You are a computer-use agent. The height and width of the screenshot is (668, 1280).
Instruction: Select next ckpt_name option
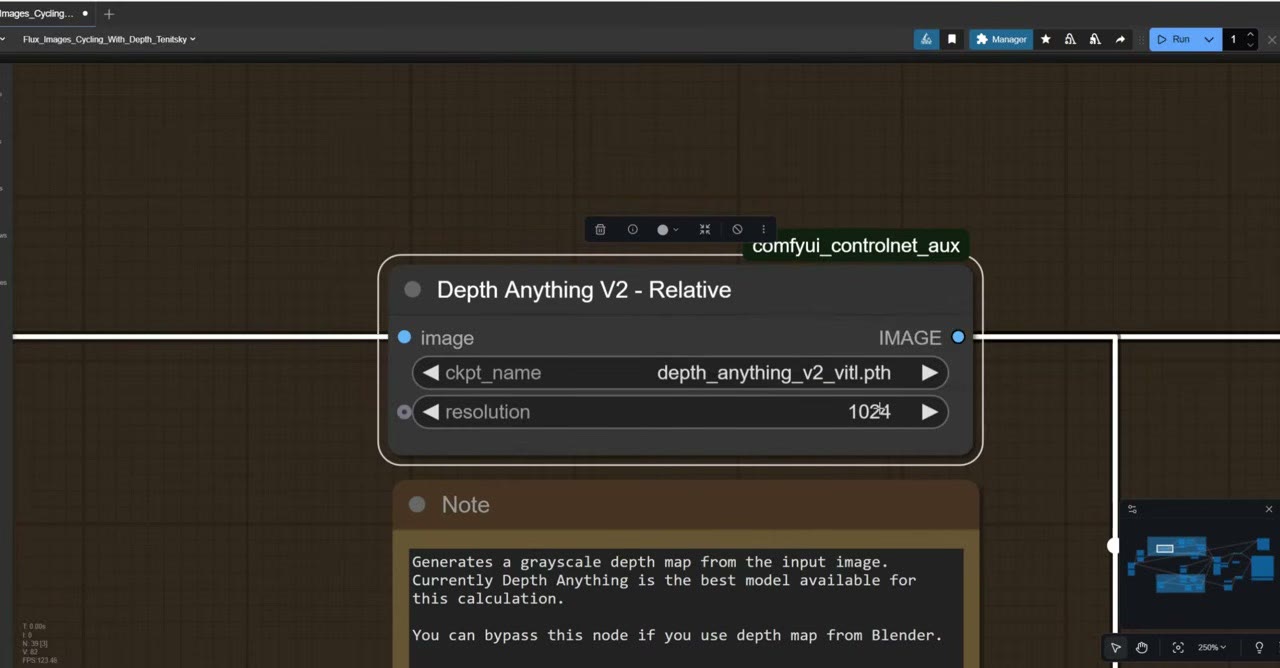[x=929, y=373]
